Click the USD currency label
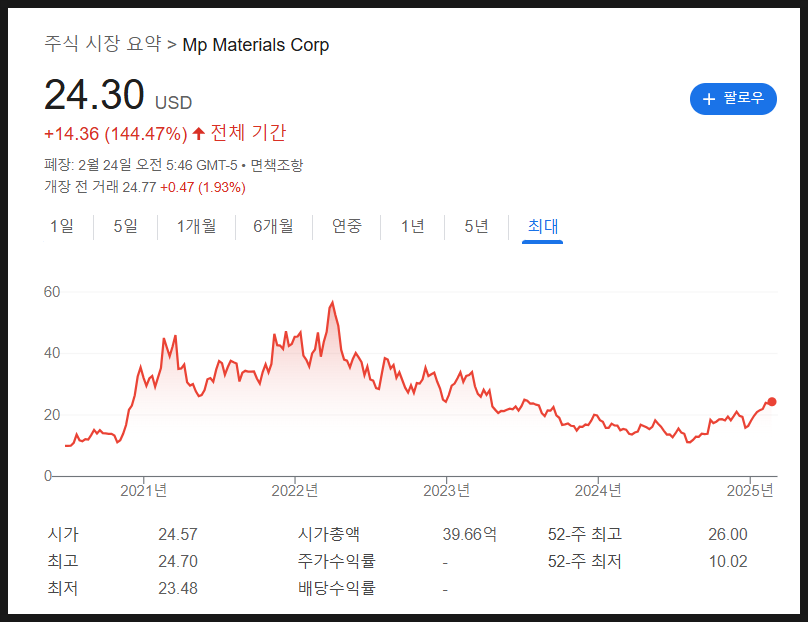The image size is (808, 622). click(x=174, y=103)
